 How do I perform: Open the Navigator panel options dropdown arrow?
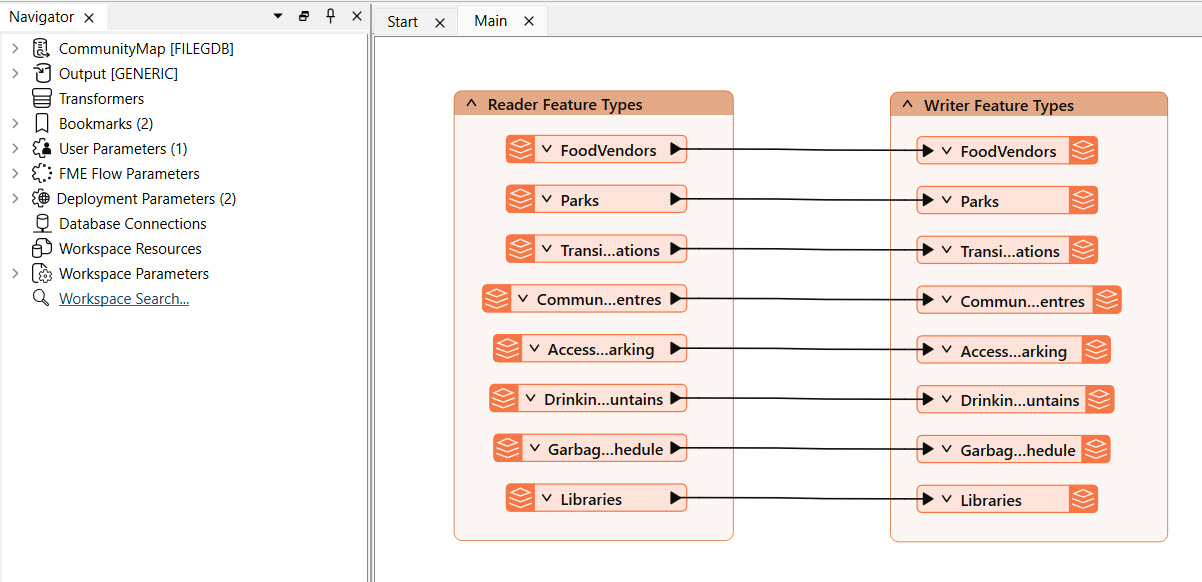pyautogui.click(x=278, y=17)
